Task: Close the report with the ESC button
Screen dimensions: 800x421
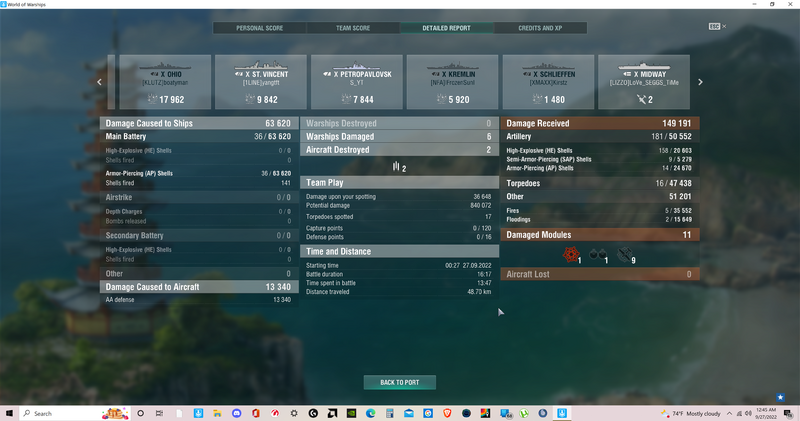Action: 717,27
